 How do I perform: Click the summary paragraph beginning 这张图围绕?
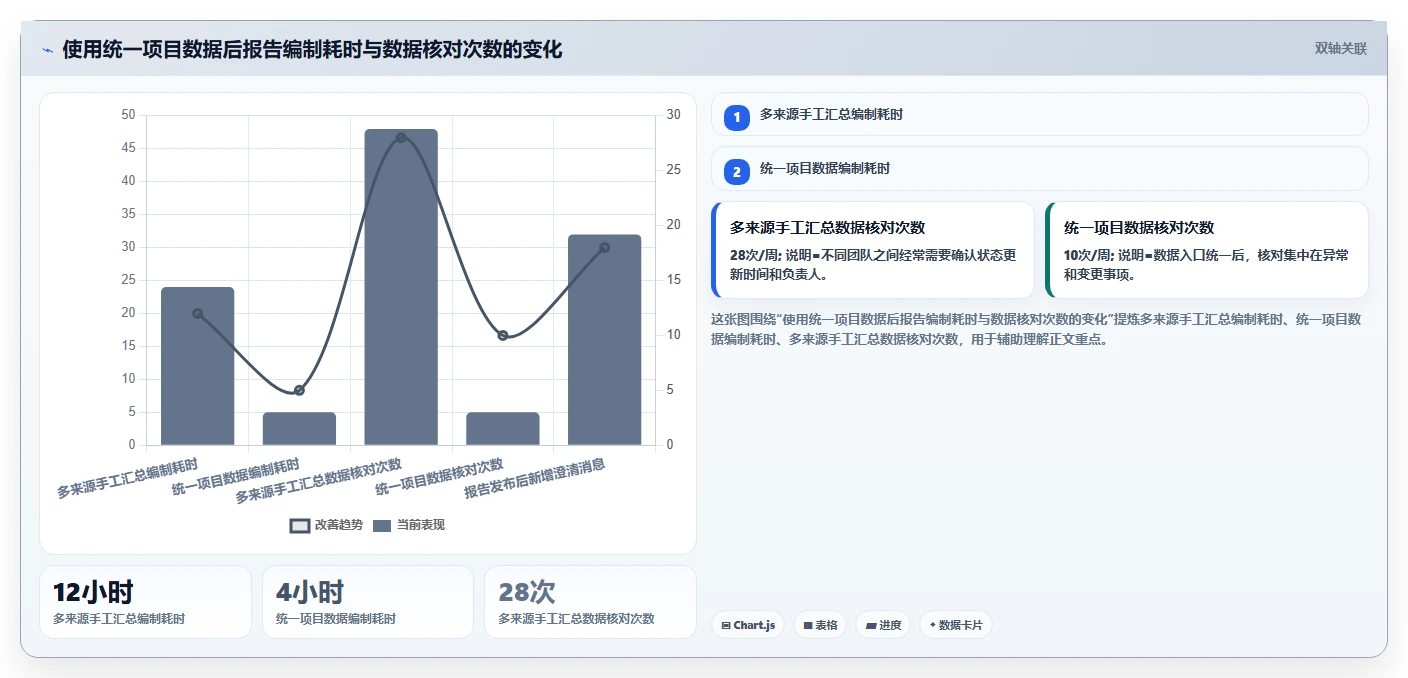pos(1036,329)
